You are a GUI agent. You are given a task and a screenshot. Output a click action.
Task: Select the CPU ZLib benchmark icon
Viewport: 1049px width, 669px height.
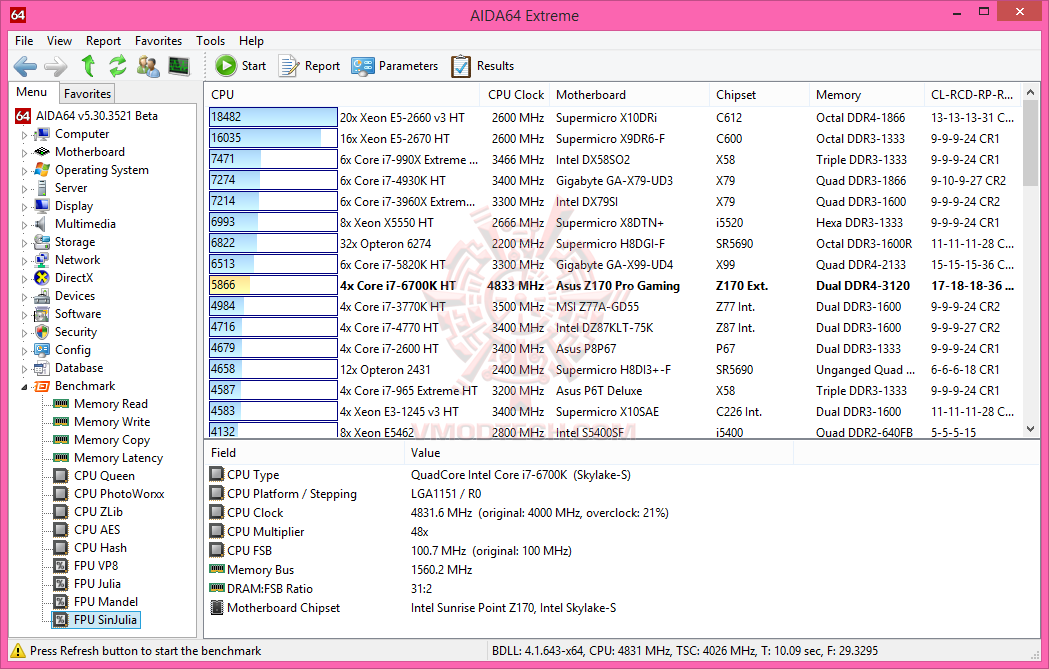[x=61, y=512]
